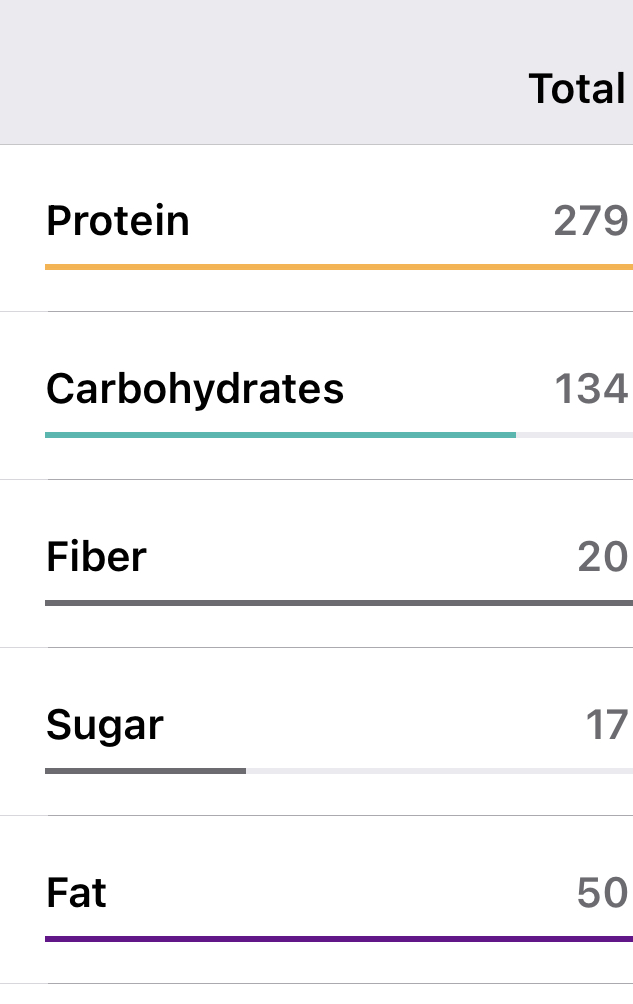The width and height of the screenshot is (633, 1004).
Task: Tap the Fat total value 50
Action: [602, 893]
